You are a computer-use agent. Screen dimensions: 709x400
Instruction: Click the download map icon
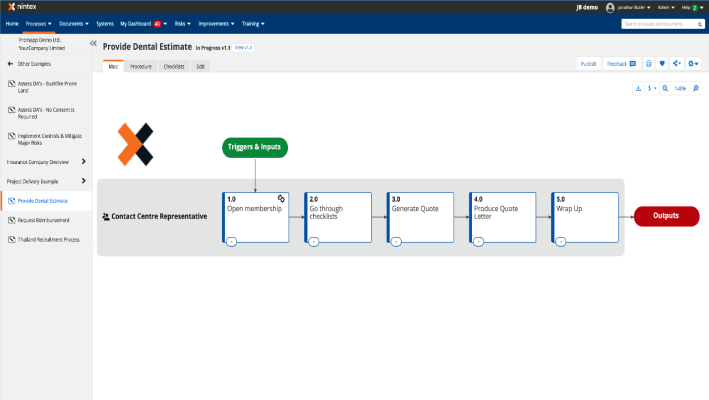tap(638, 89)
